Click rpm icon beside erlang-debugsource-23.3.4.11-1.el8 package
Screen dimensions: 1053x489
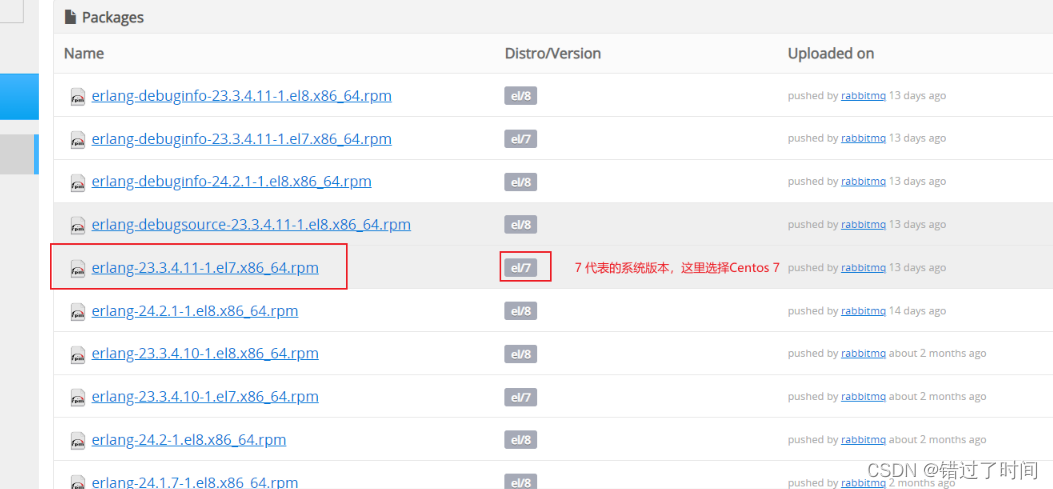point(78,226)
